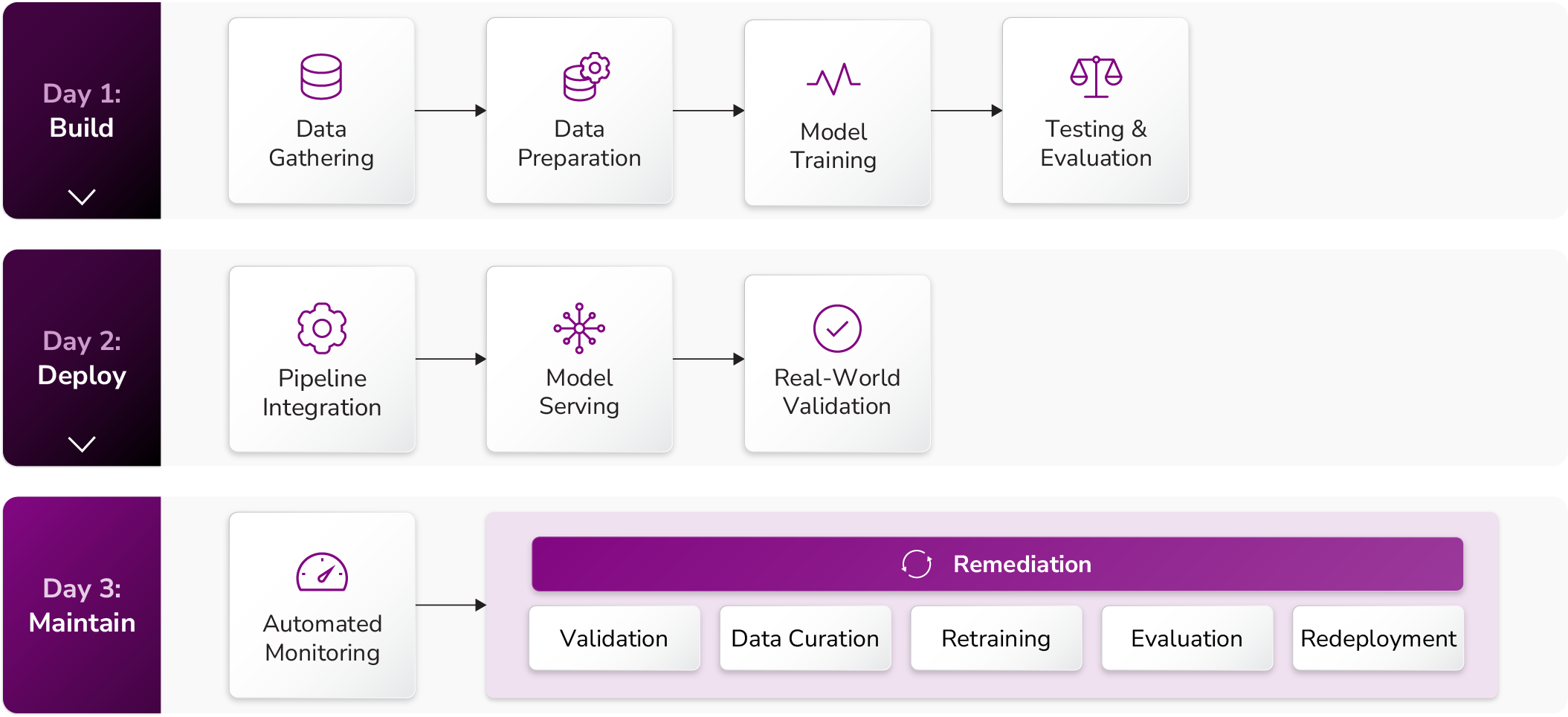
Task: Click the database icon above Data Gathering
Action: pyautogui.click(x=321, y=77)
